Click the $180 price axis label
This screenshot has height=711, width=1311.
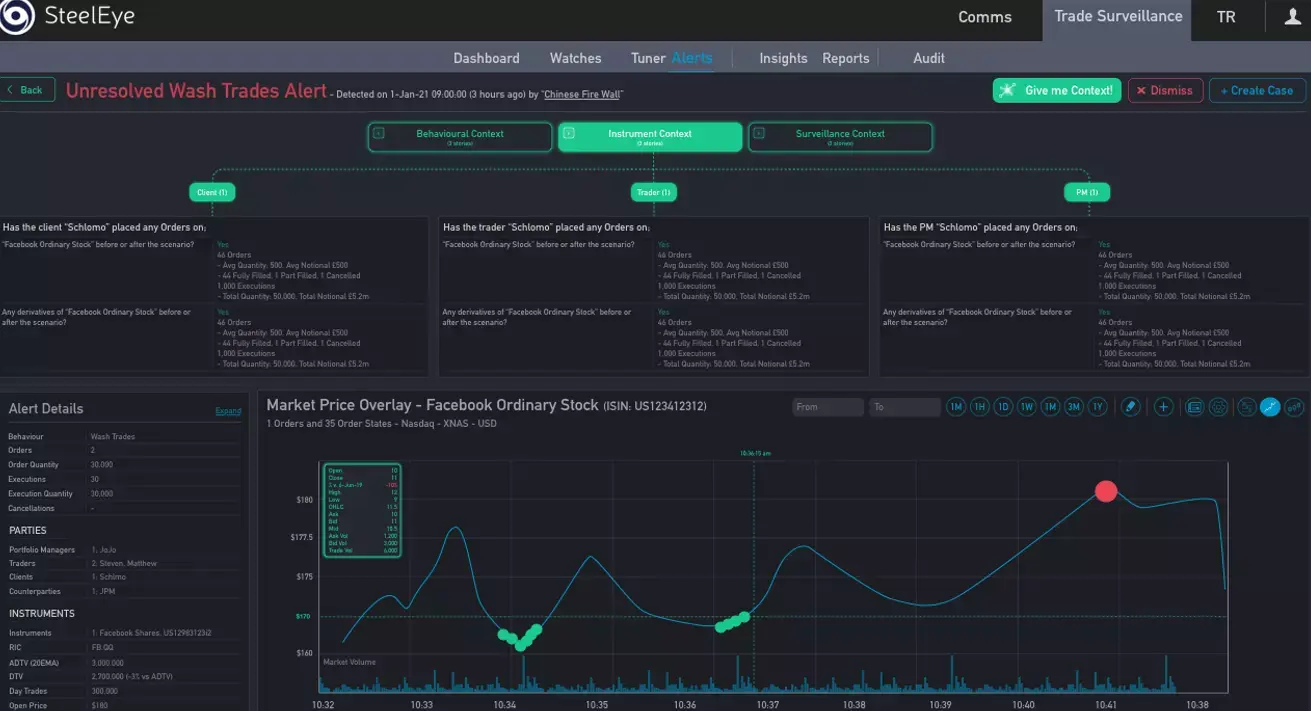point(304,500)
